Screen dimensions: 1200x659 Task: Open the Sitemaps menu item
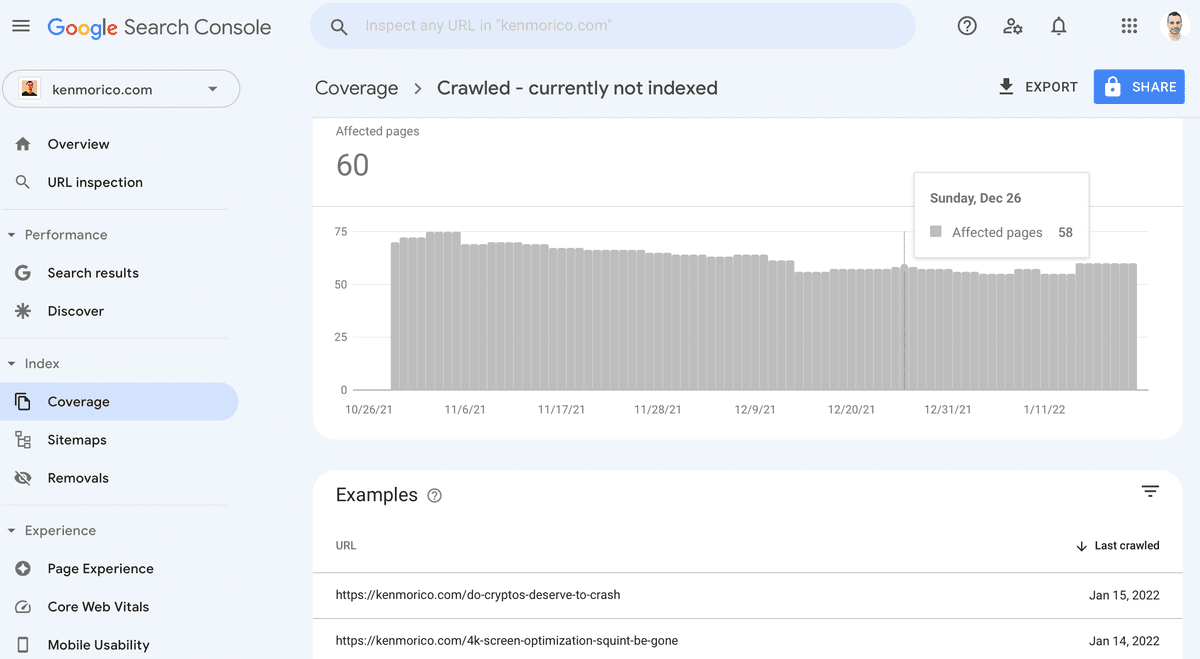[x=77, y=440]
